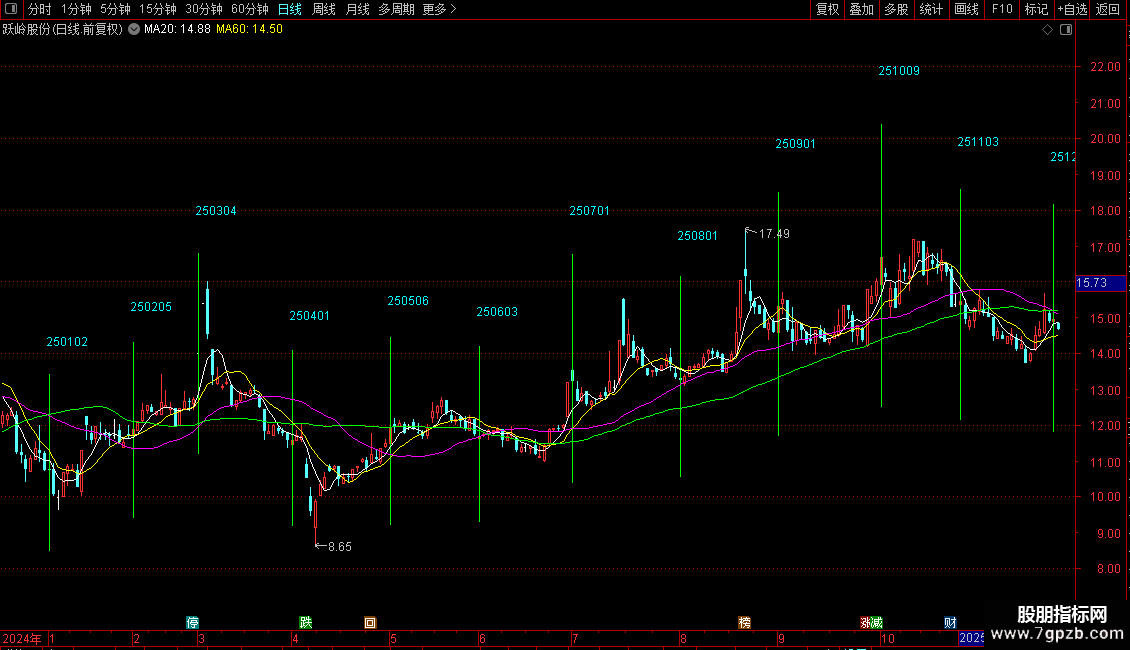Click the 2024年 year label on time axis
This screenshot has width=1130, height=650.
coord(22,638)
